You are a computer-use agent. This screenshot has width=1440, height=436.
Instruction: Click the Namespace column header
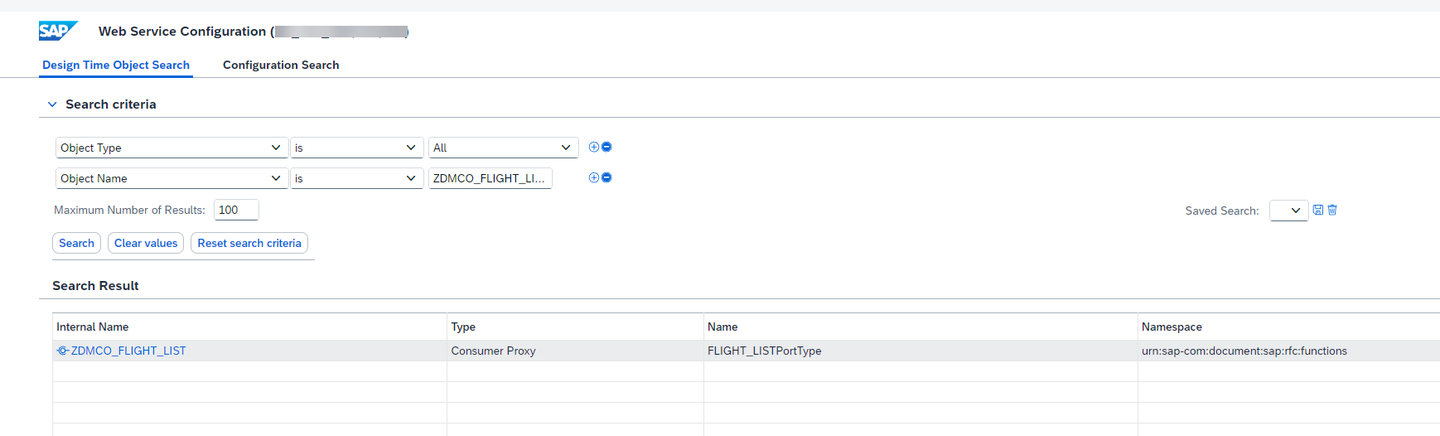click(x=1289, y=327)
